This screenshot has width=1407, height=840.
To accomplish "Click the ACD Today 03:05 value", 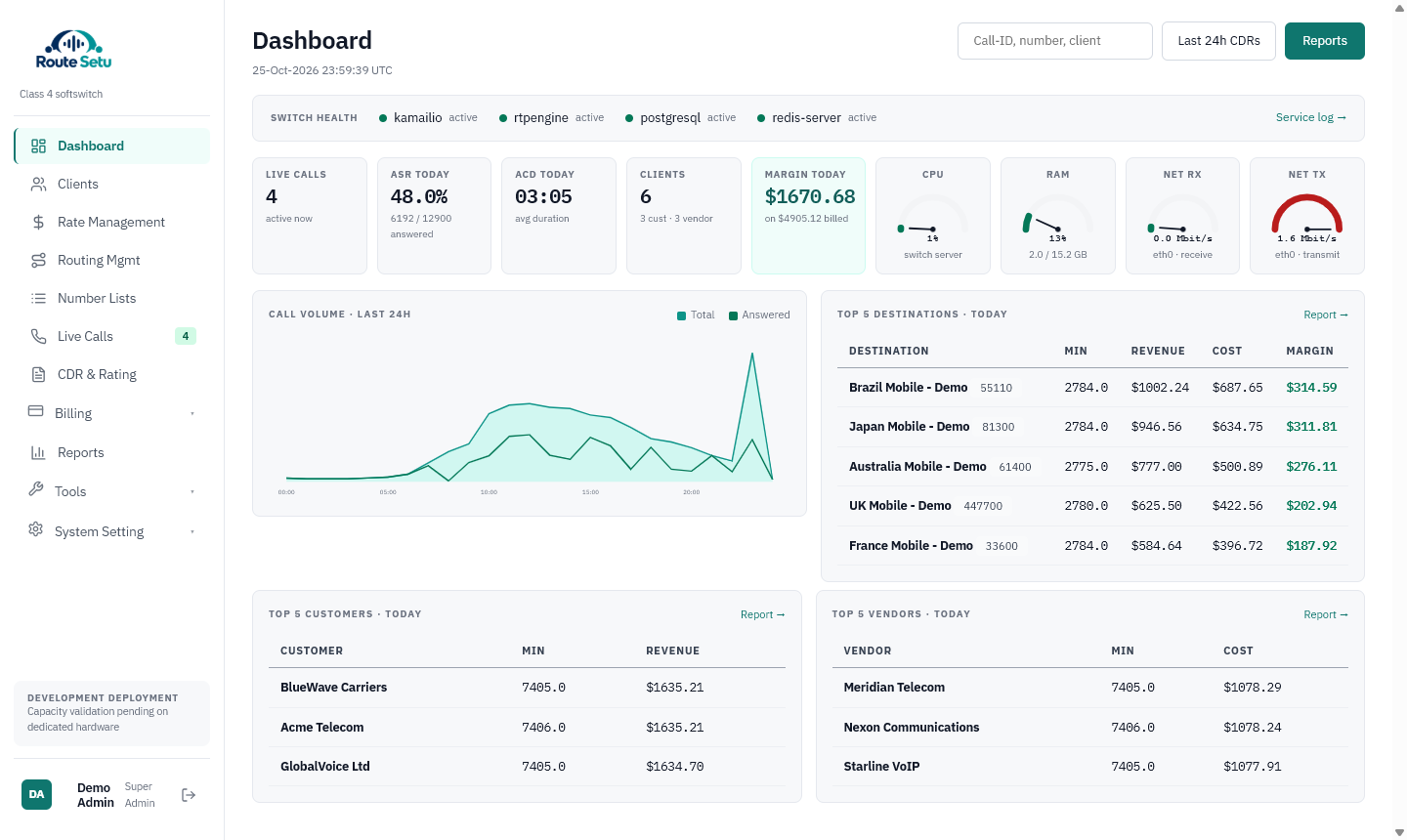I will [543, 196].
